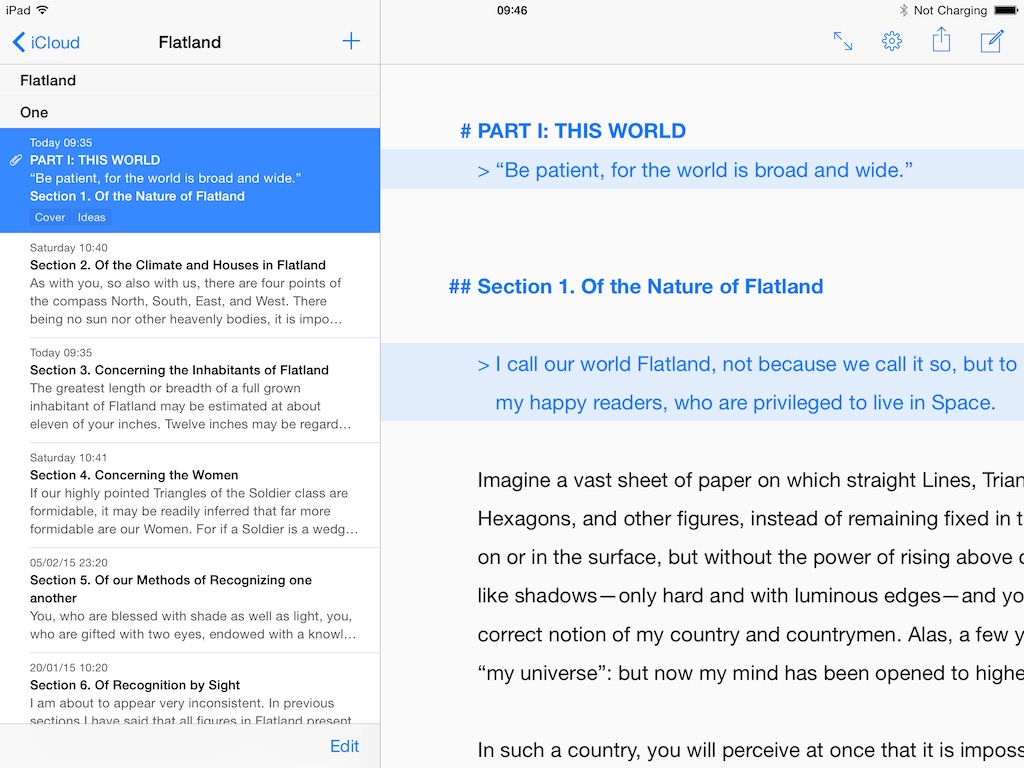Select the PART I: THIS WORLD sheet
The width and height of the screenshot is (1024, 768).
(x=190, y=180)
